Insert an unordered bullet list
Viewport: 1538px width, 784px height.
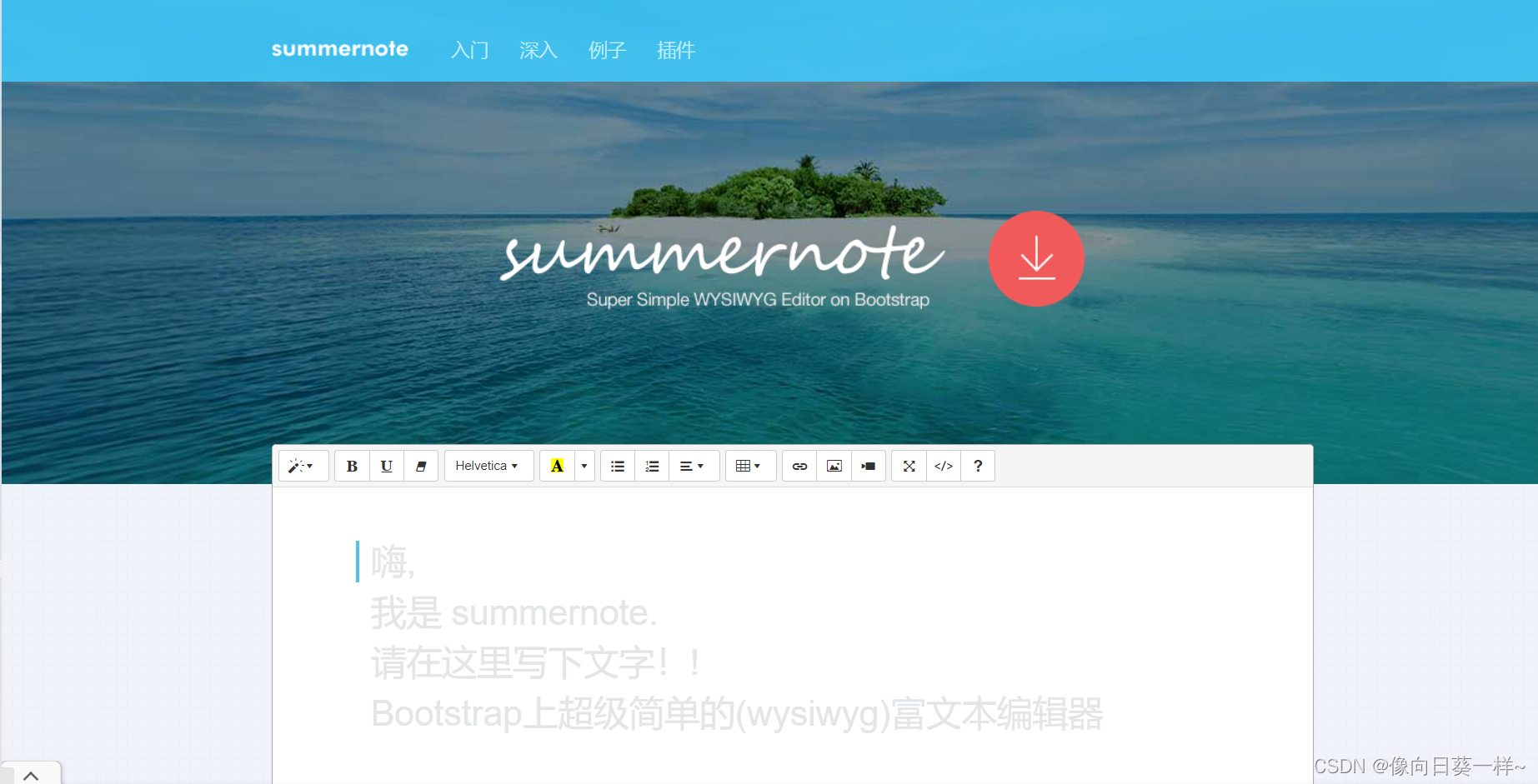[x=618, y=466]
